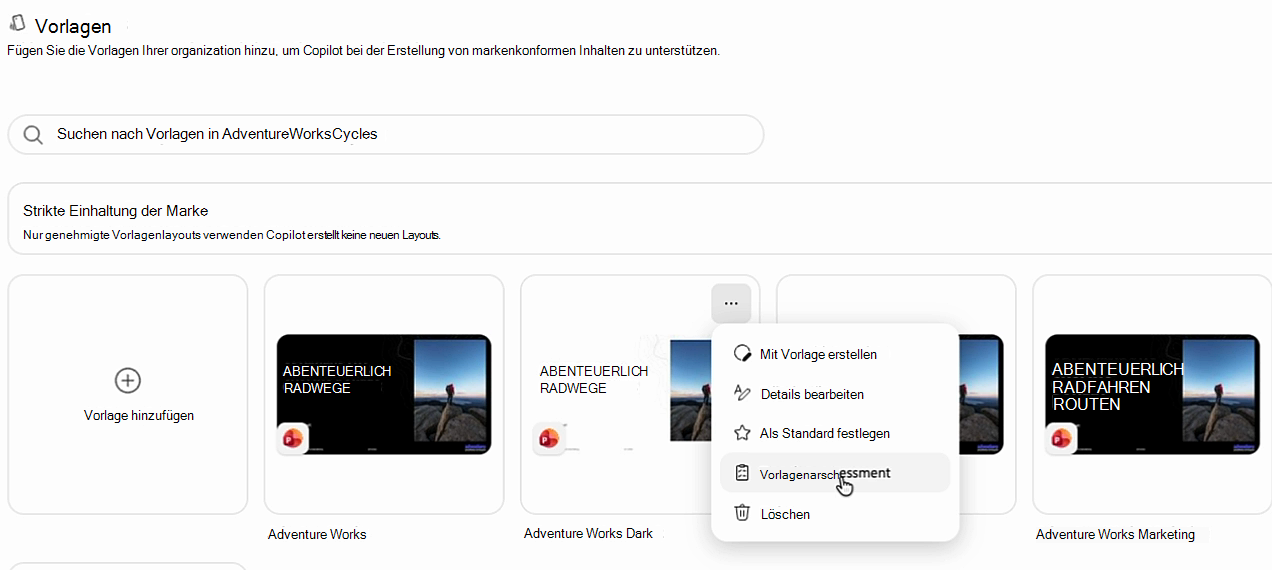Open the Adventure Works template thumbnail

[x=384, y=395]
